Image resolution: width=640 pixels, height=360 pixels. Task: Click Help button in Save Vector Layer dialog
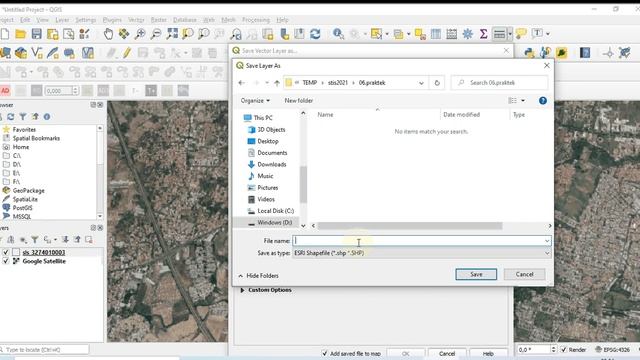[488, 353]
